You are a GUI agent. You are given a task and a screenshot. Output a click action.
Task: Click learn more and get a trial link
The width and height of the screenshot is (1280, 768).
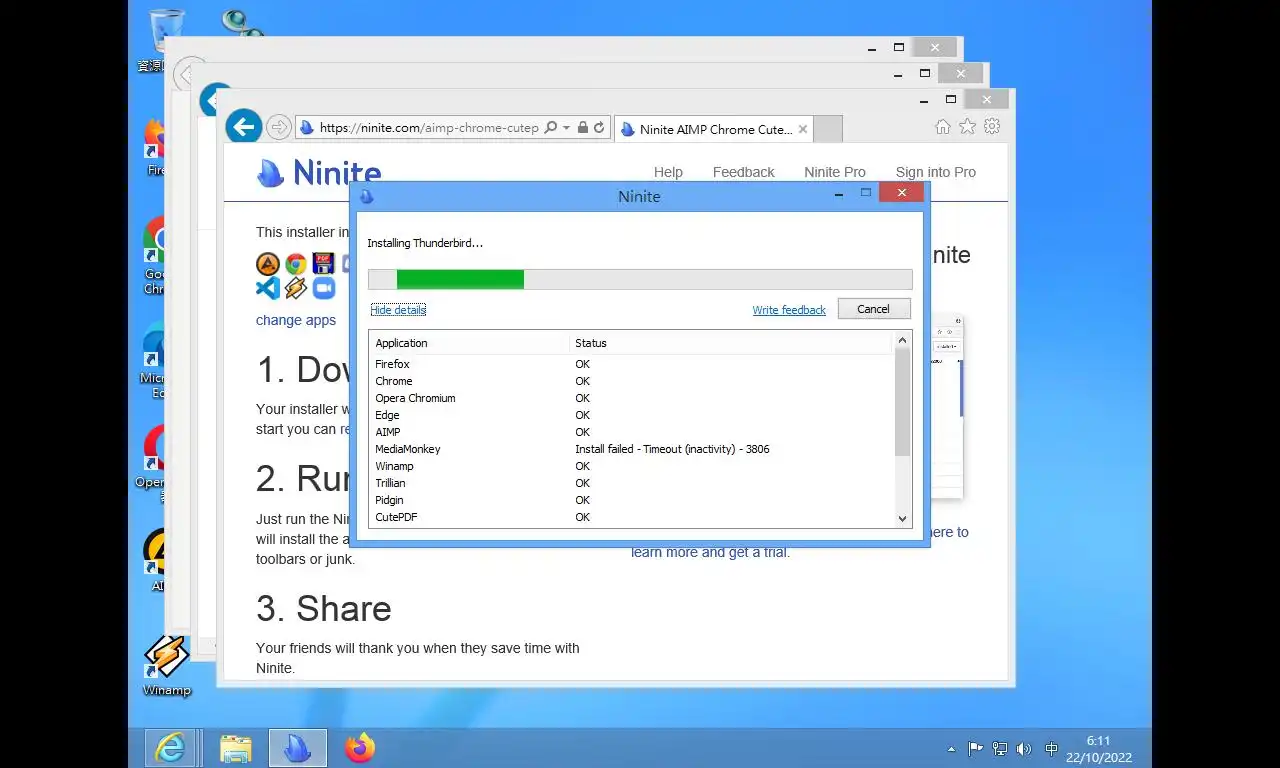[x=710, y=552]
